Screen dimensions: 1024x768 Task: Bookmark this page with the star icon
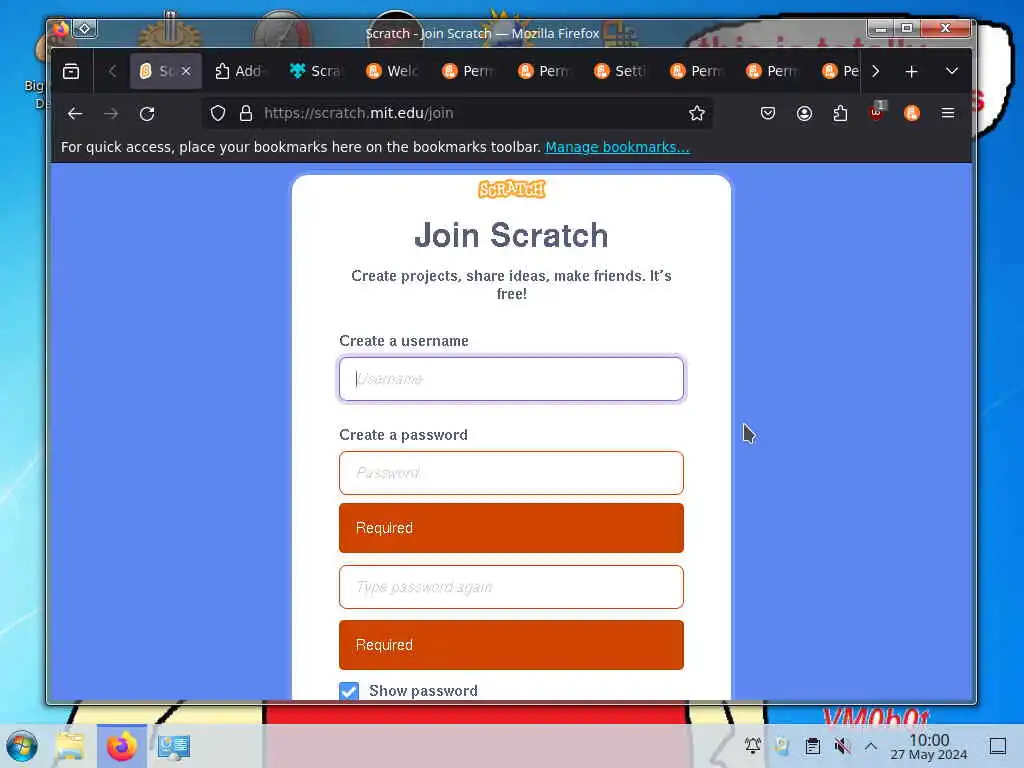point(697,114)
